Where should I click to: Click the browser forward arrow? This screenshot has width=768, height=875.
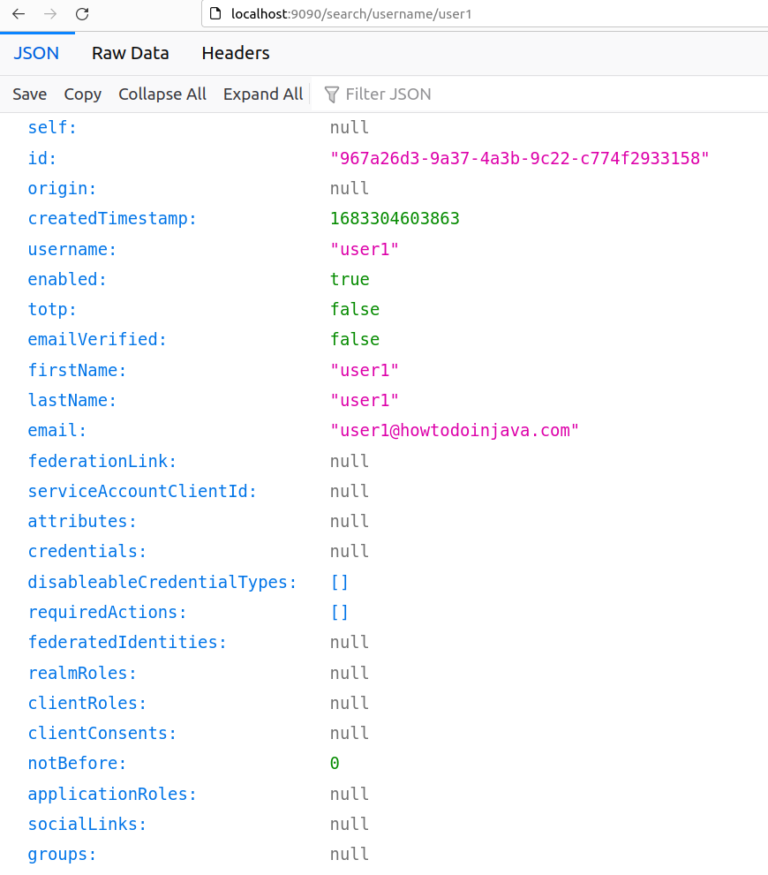(x=50, y=14)
